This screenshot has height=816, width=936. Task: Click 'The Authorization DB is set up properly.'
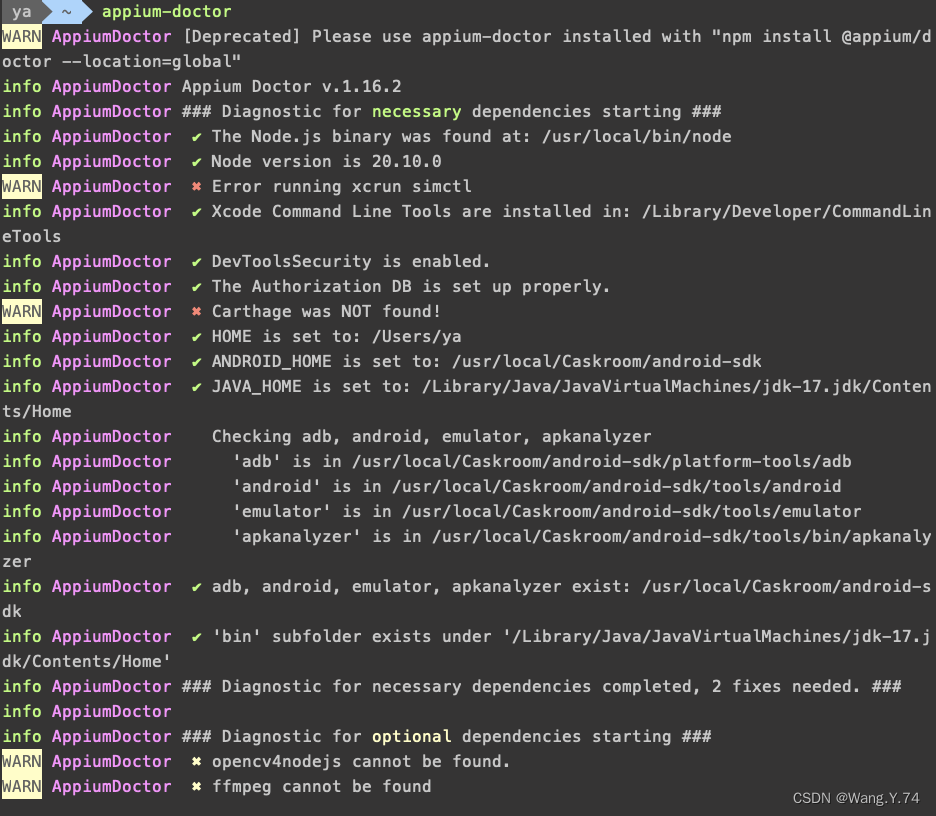click(x=411, y=287)
